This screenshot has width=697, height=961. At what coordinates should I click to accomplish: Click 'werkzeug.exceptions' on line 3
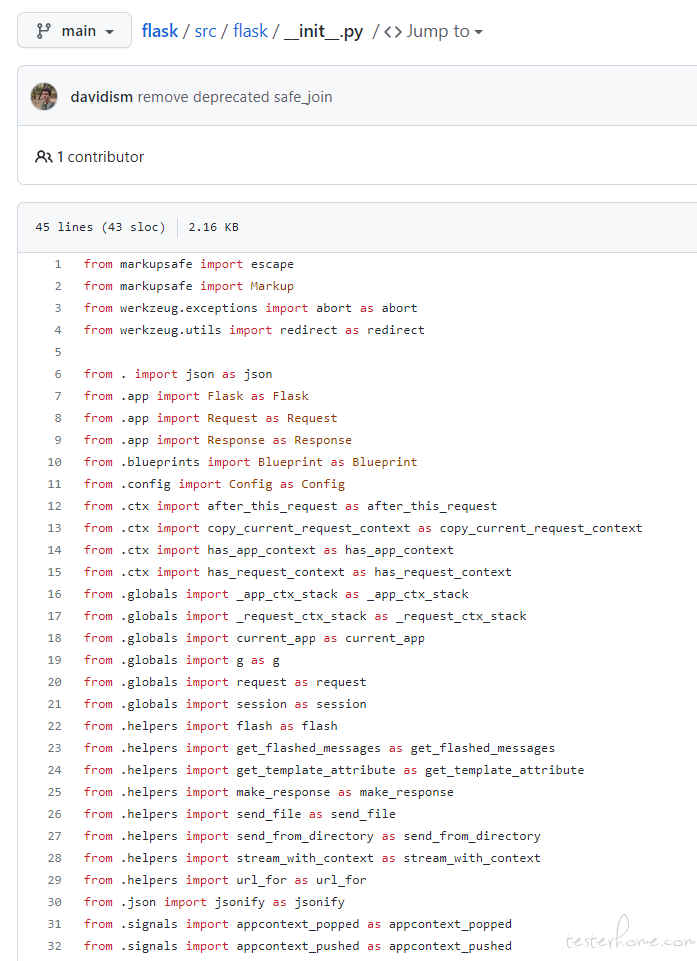(189, 308)
